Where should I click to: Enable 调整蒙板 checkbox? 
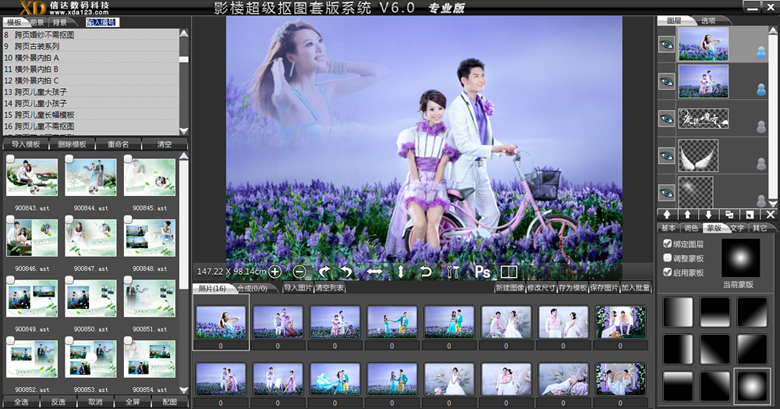[668, 258]
